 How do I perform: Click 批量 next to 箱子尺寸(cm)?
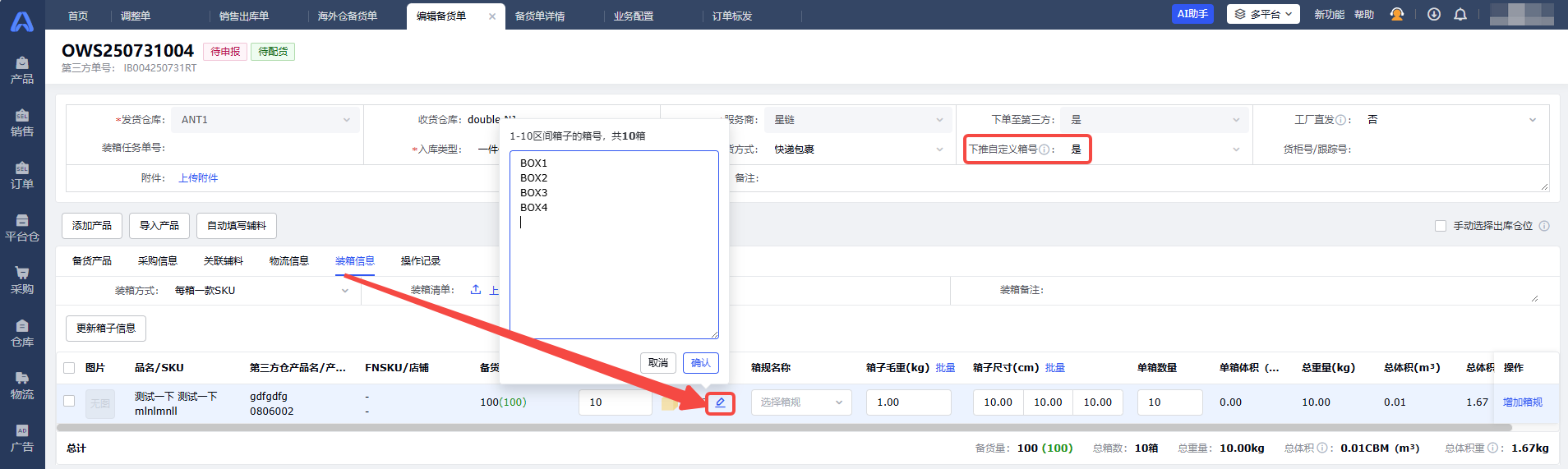(1055, 368)
